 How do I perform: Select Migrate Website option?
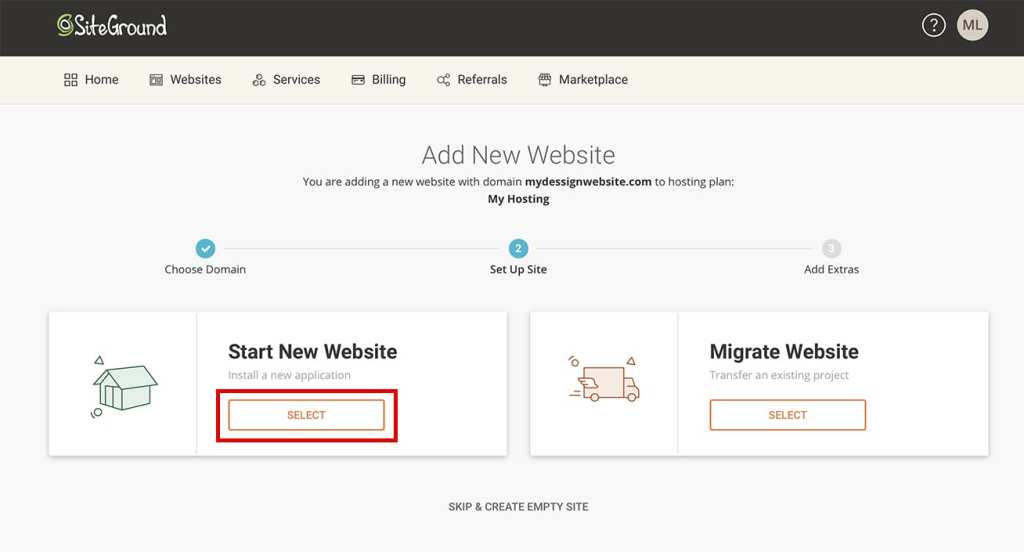[x=788, y=415]
